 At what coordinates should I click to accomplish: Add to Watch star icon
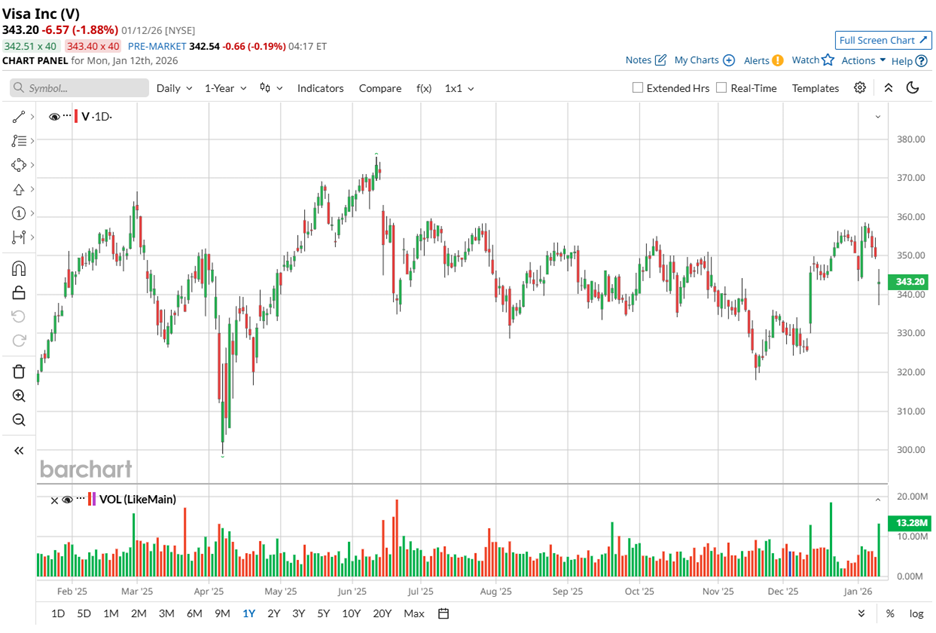(827, 60)
